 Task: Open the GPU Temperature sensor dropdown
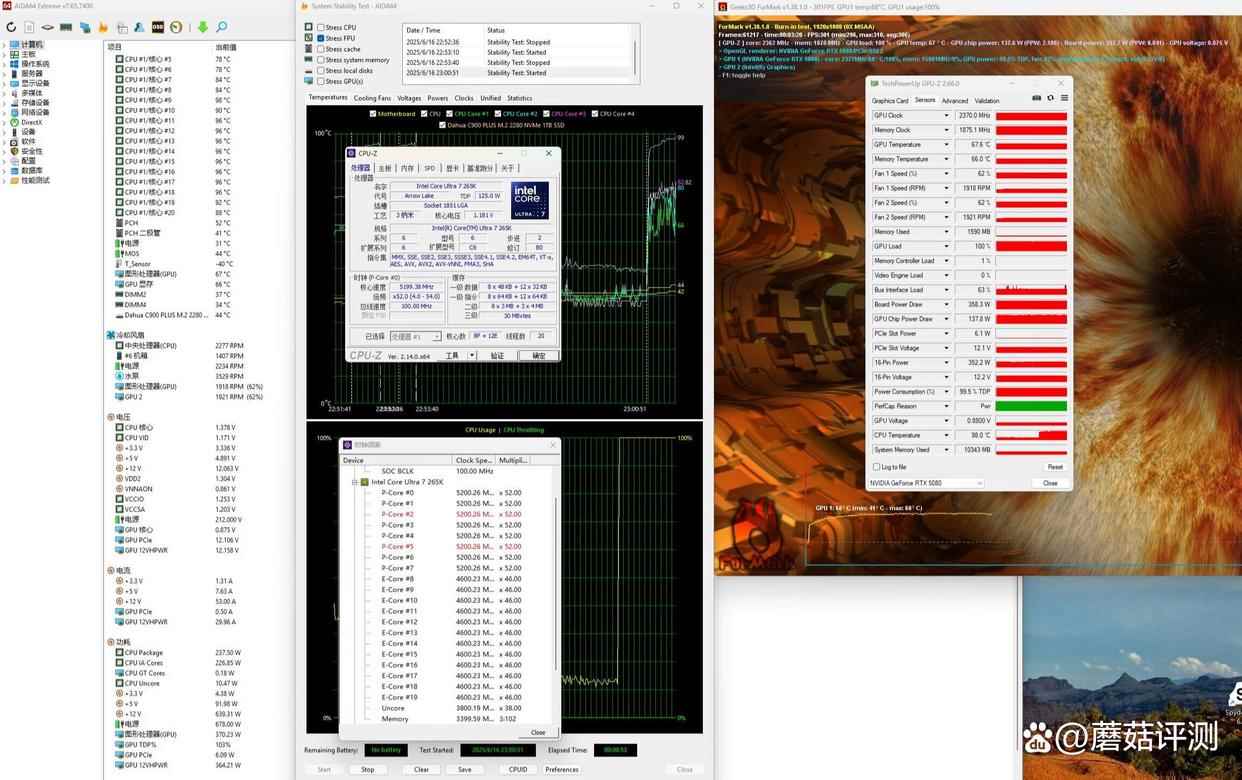click(946, 145)
